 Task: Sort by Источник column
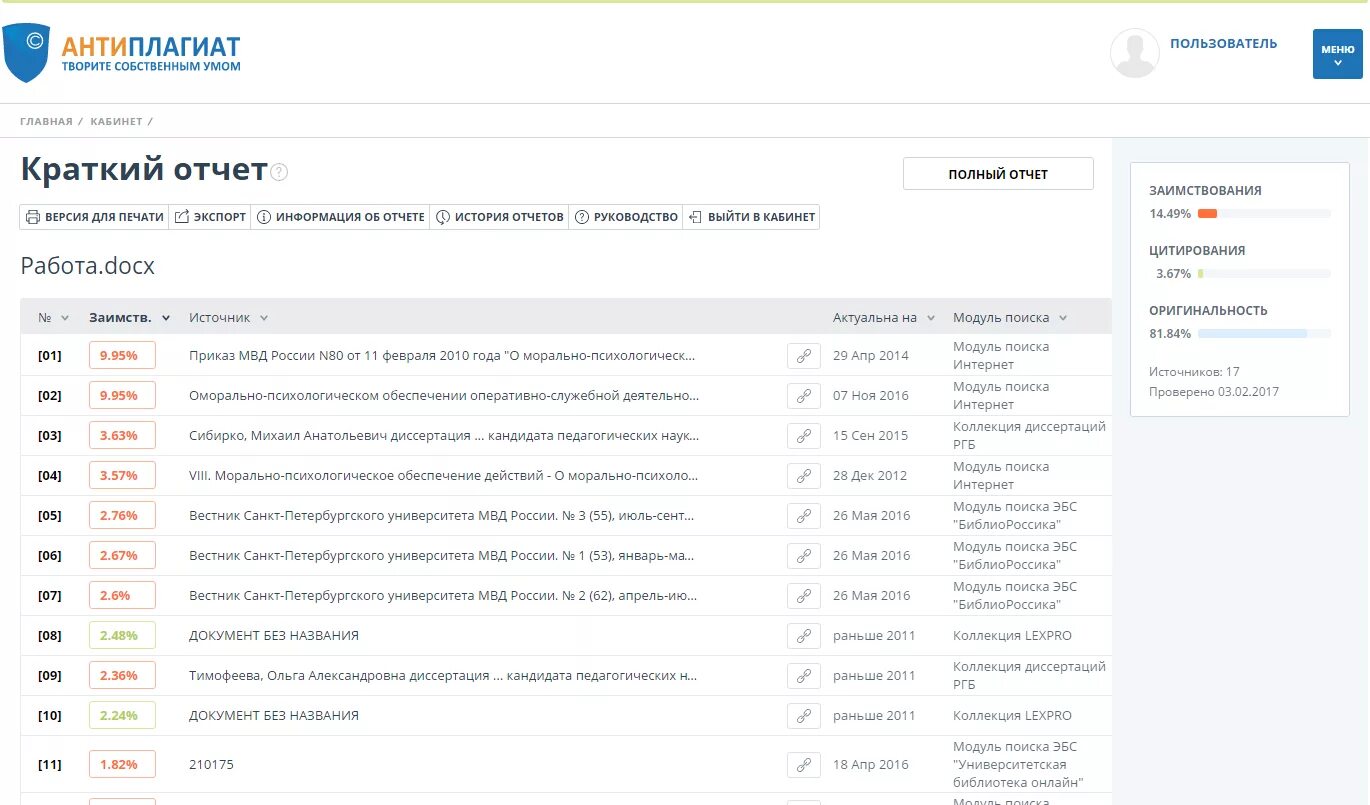[x=229, y=318]
